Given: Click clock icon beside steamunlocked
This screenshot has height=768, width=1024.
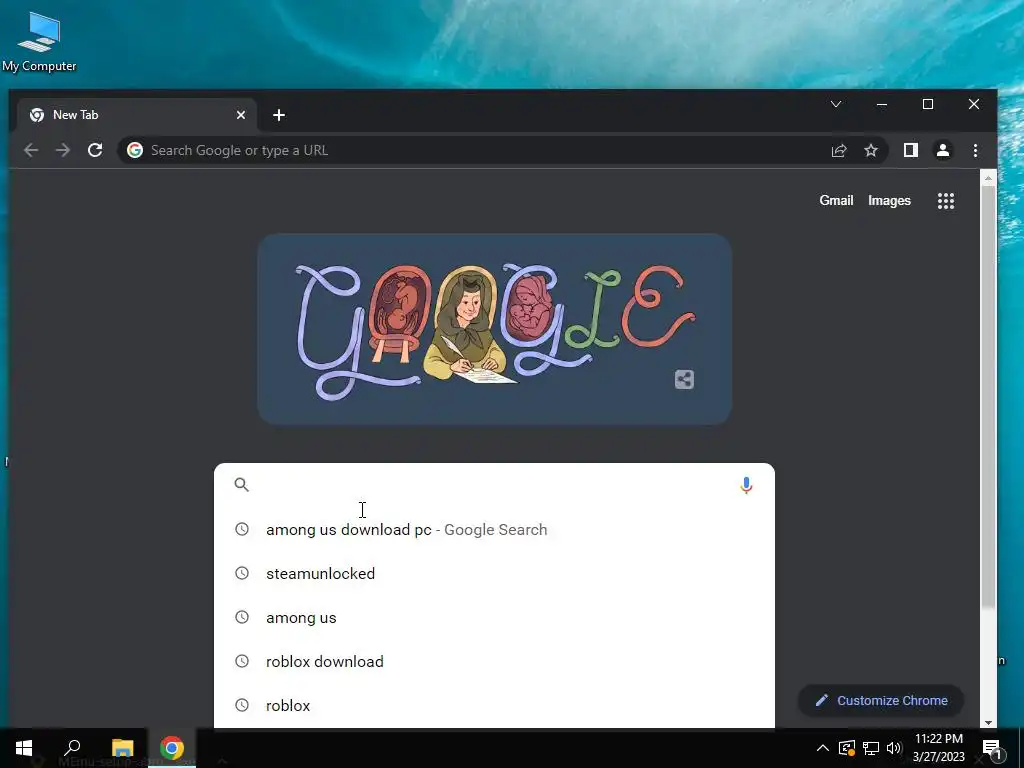Looking at the screenshot, I should coord(242,573).
